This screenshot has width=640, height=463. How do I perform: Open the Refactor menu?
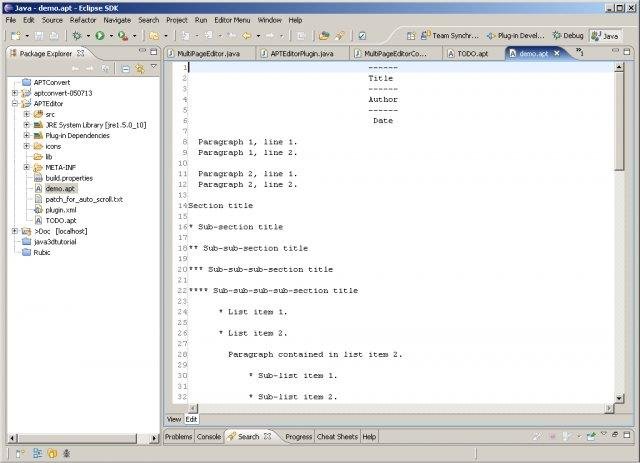coord(83,19)
